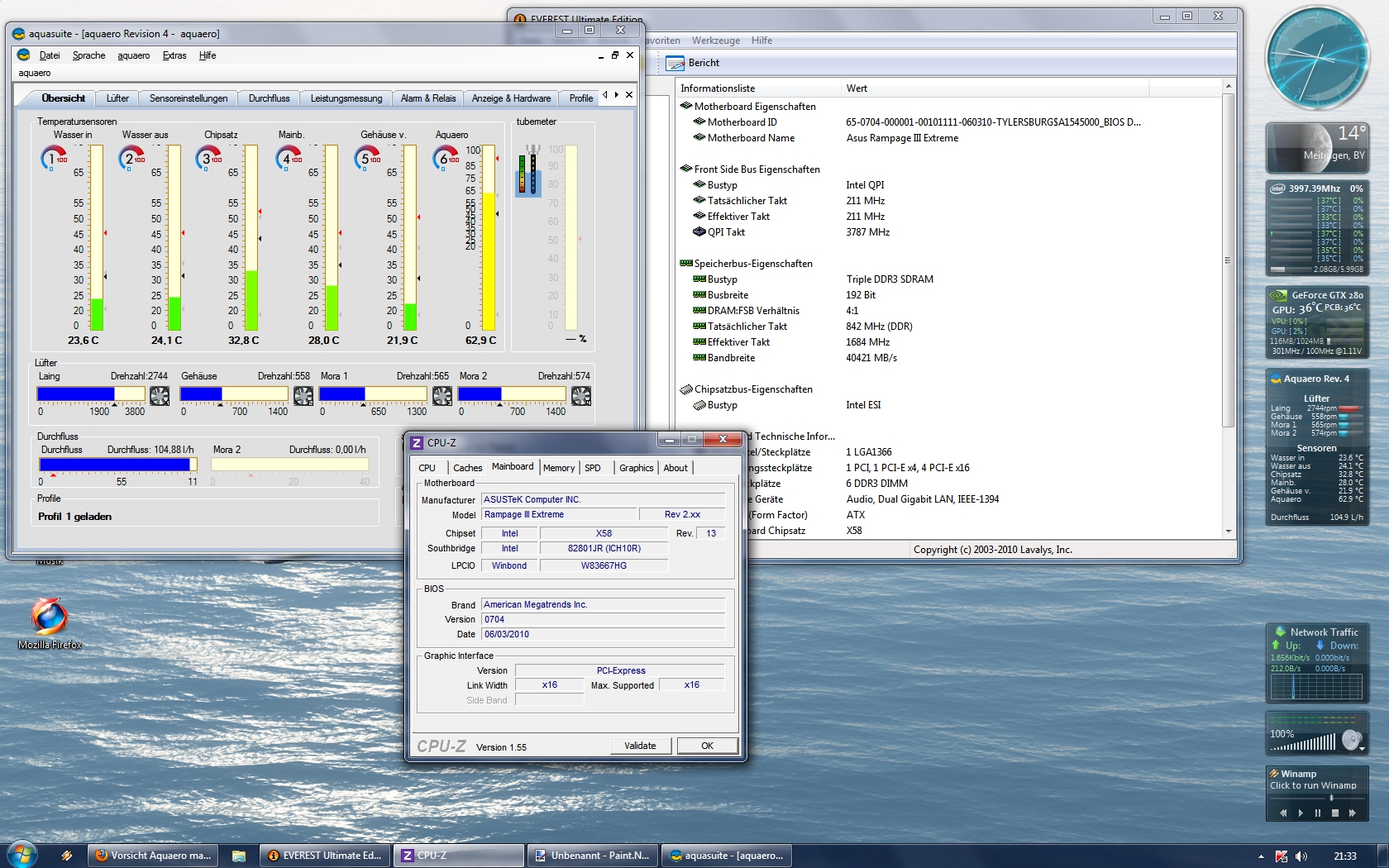Click the volume speaker icon in system tray
Viewport: 1389px width, 868px height.
(1301, 856)
